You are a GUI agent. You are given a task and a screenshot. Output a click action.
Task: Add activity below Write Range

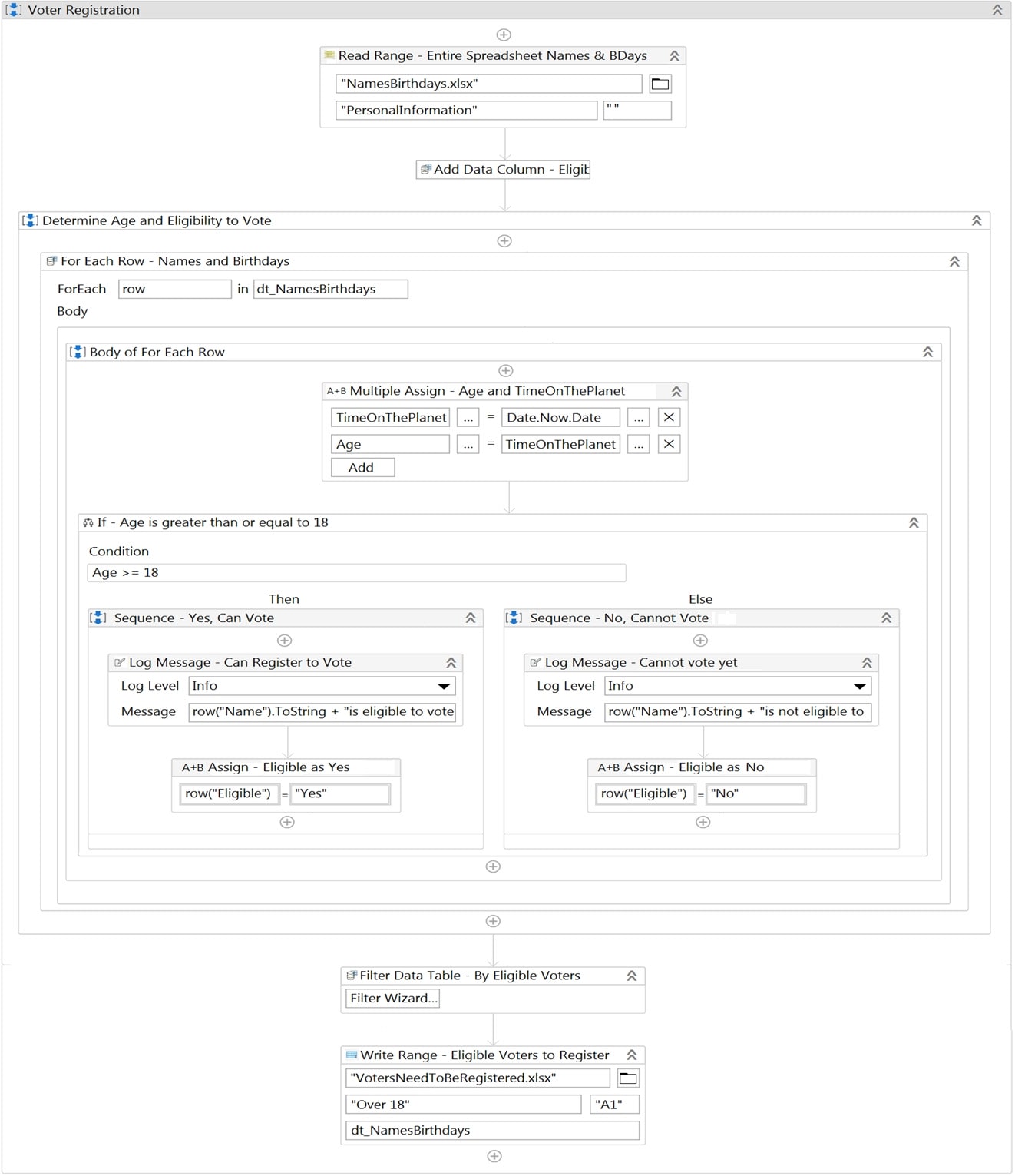494,1157
